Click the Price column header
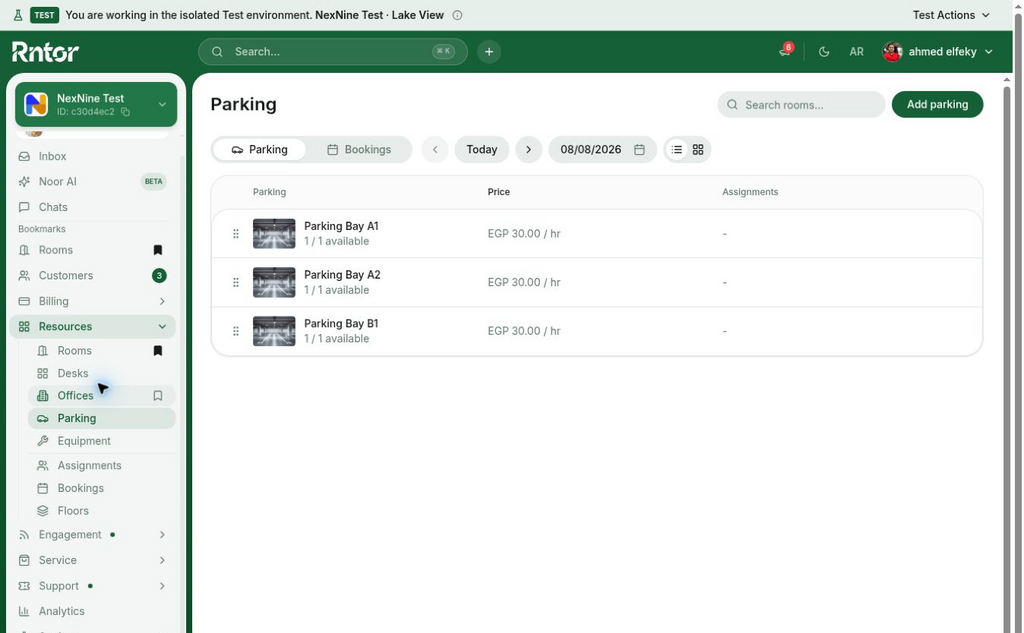Image resolution: width=1024 pixels, height=633 pixels. (x=498, y=192)
